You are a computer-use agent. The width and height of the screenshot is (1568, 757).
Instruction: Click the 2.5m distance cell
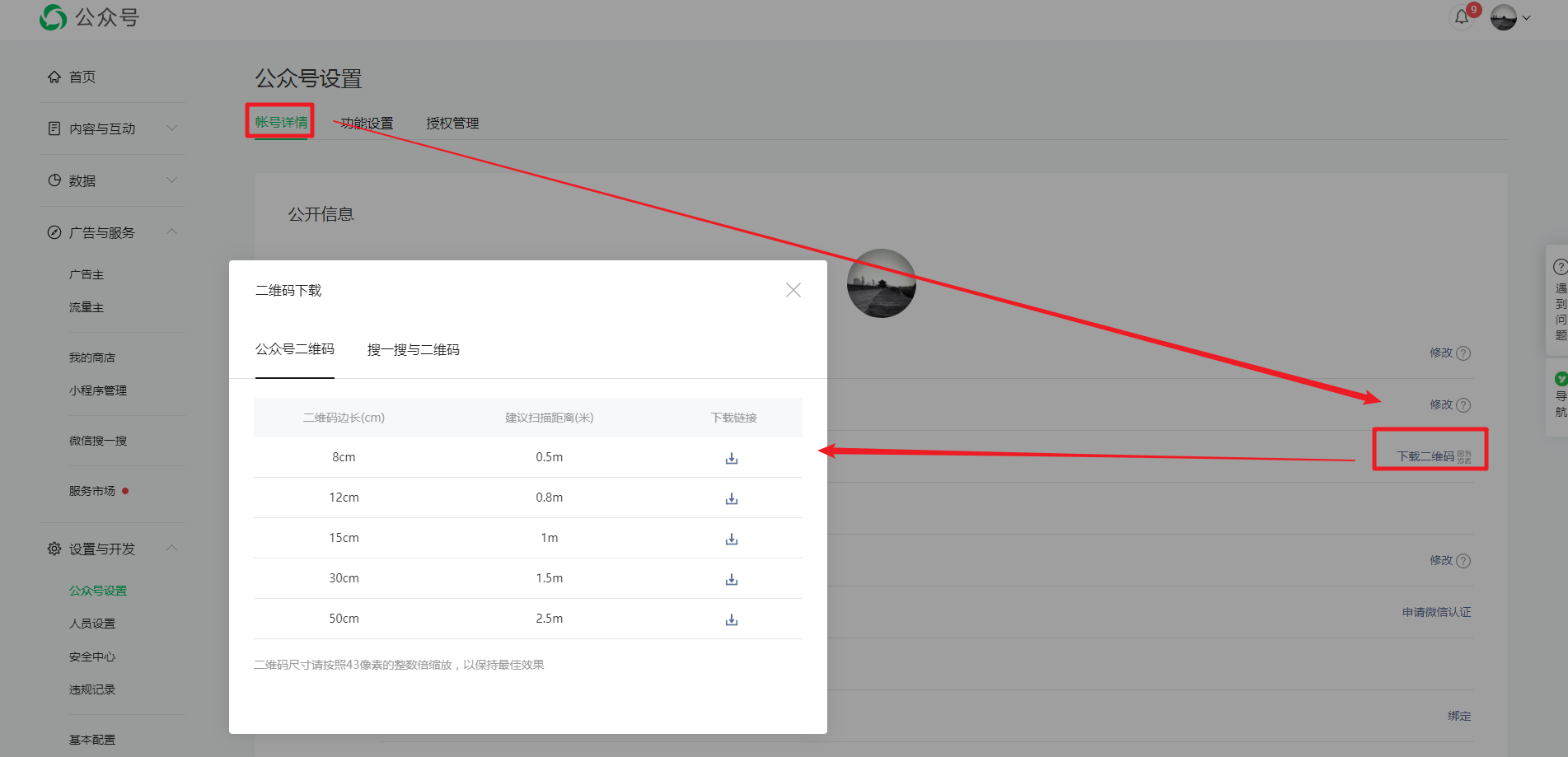[x=550, y=619]
